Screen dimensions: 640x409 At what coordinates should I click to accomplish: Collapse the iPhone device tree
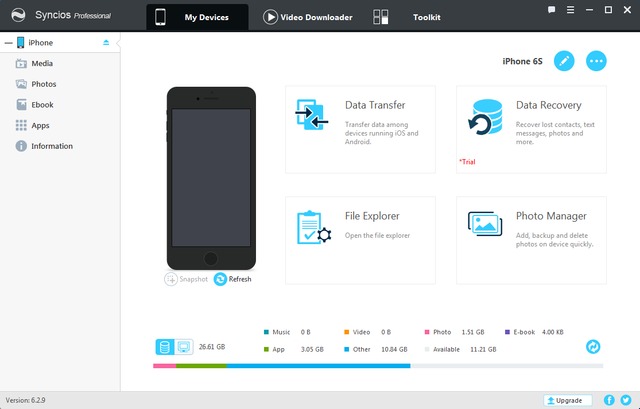[7, 43]
